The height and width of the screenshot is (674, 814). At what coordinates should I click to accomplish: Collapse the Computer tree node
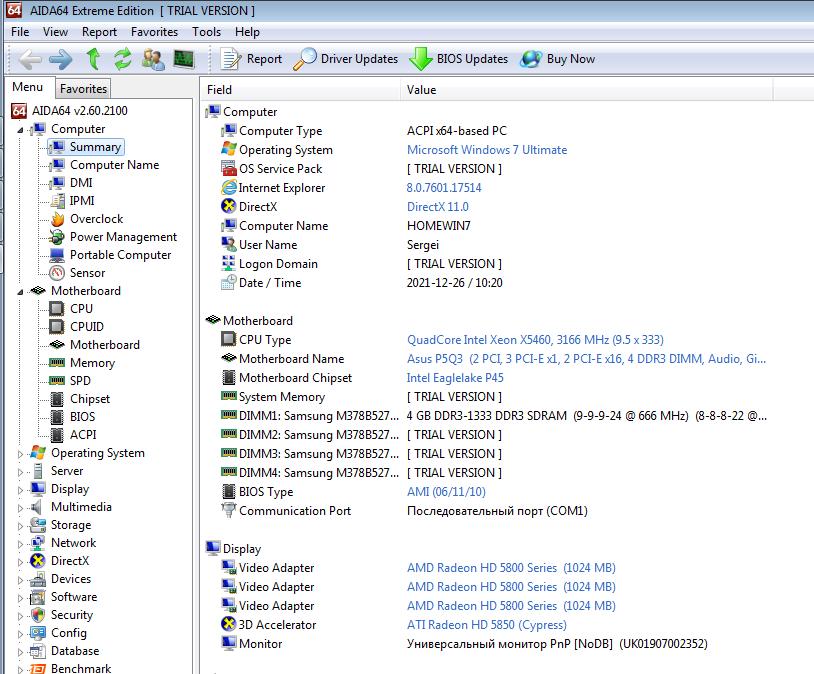coord(20,130)
